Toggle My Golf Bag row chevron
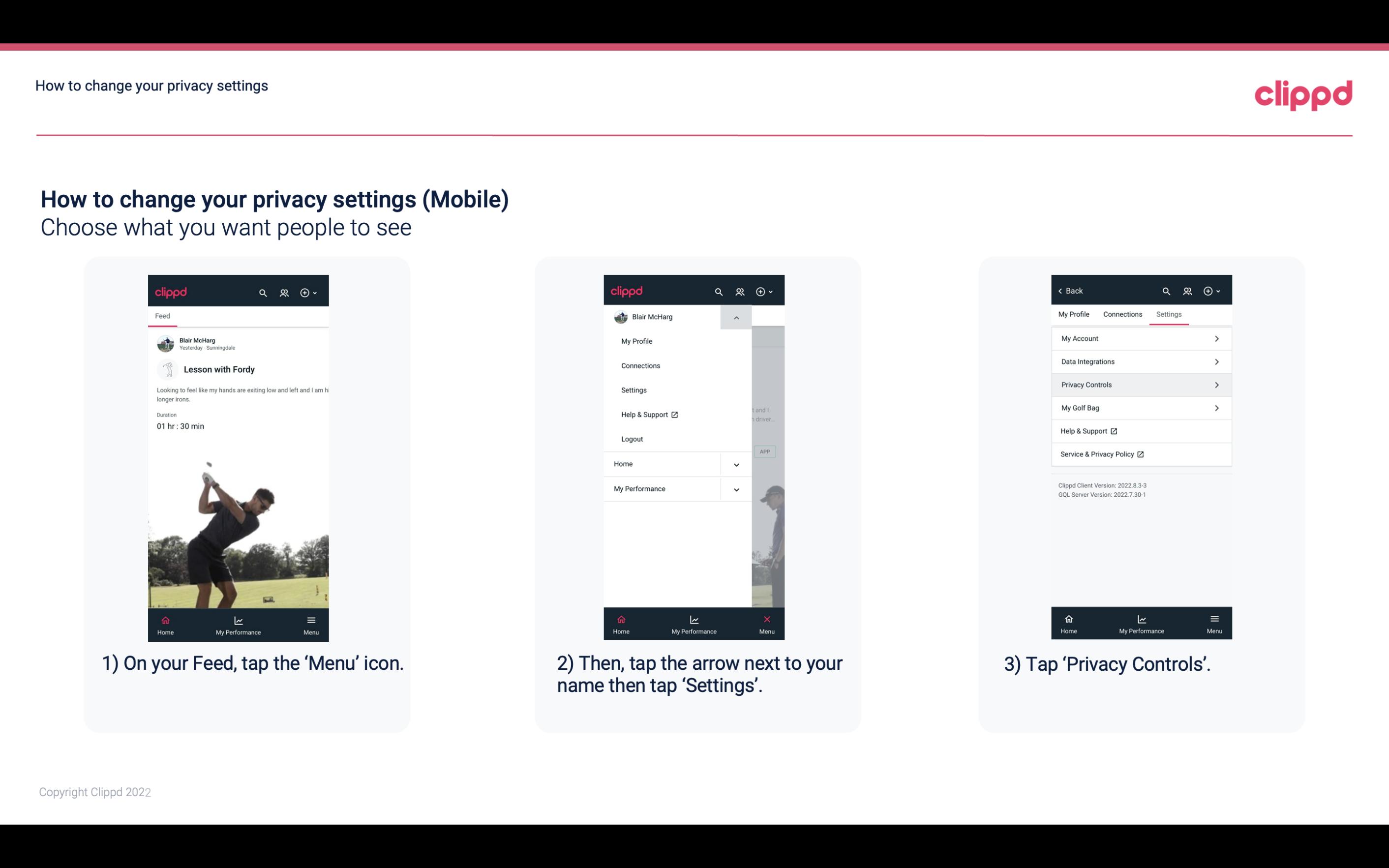 click(1218, 407)
